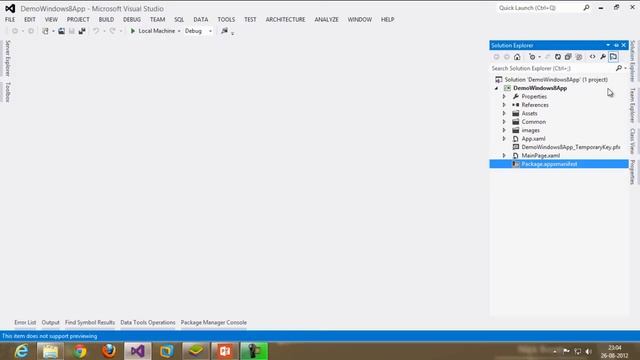This screenshot has height=360, width=640.
Task: Collapse the DemoWindows8App project node
Action: coord(496,88)
